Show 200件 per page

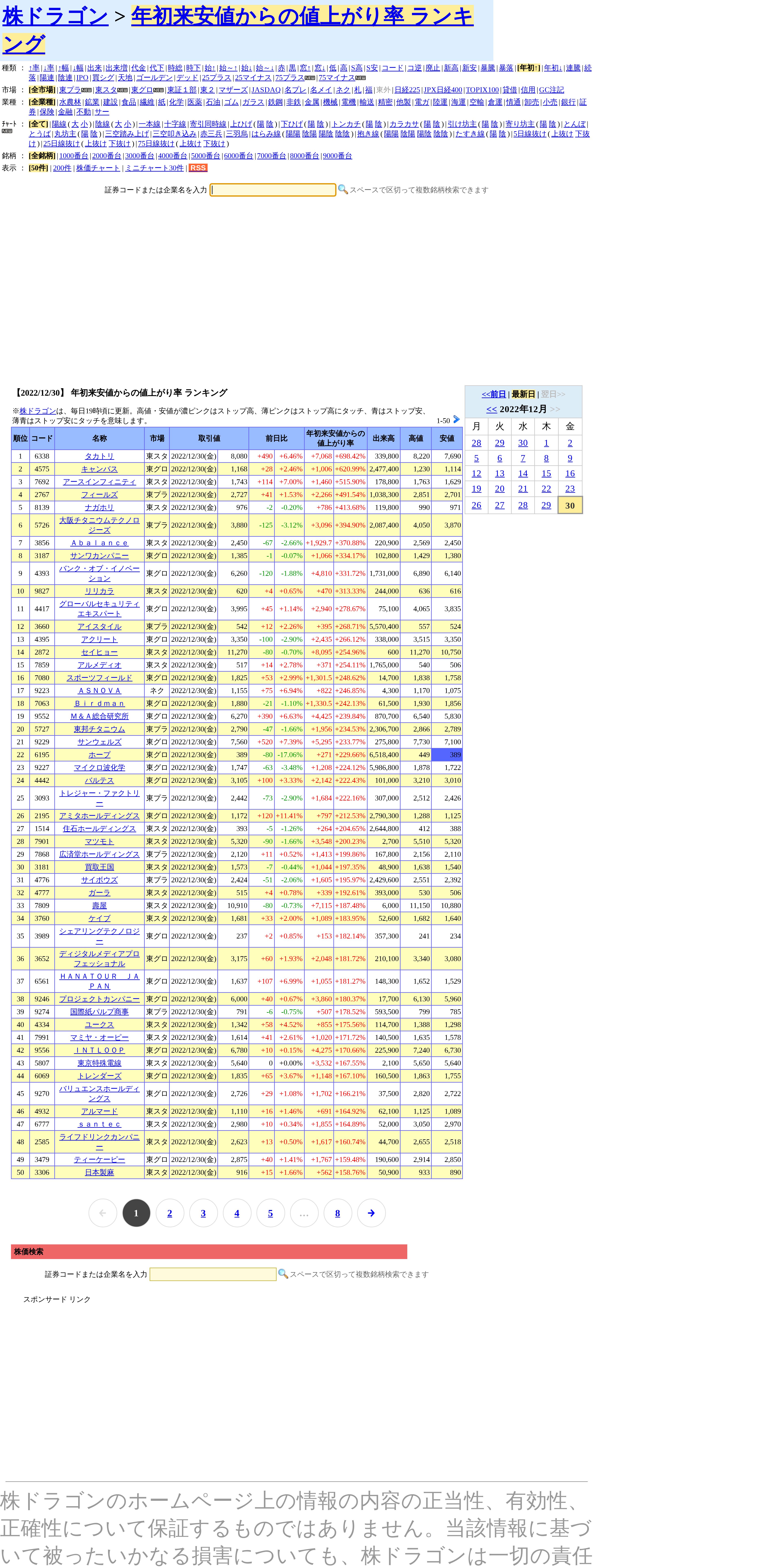[x=62, y=168]
